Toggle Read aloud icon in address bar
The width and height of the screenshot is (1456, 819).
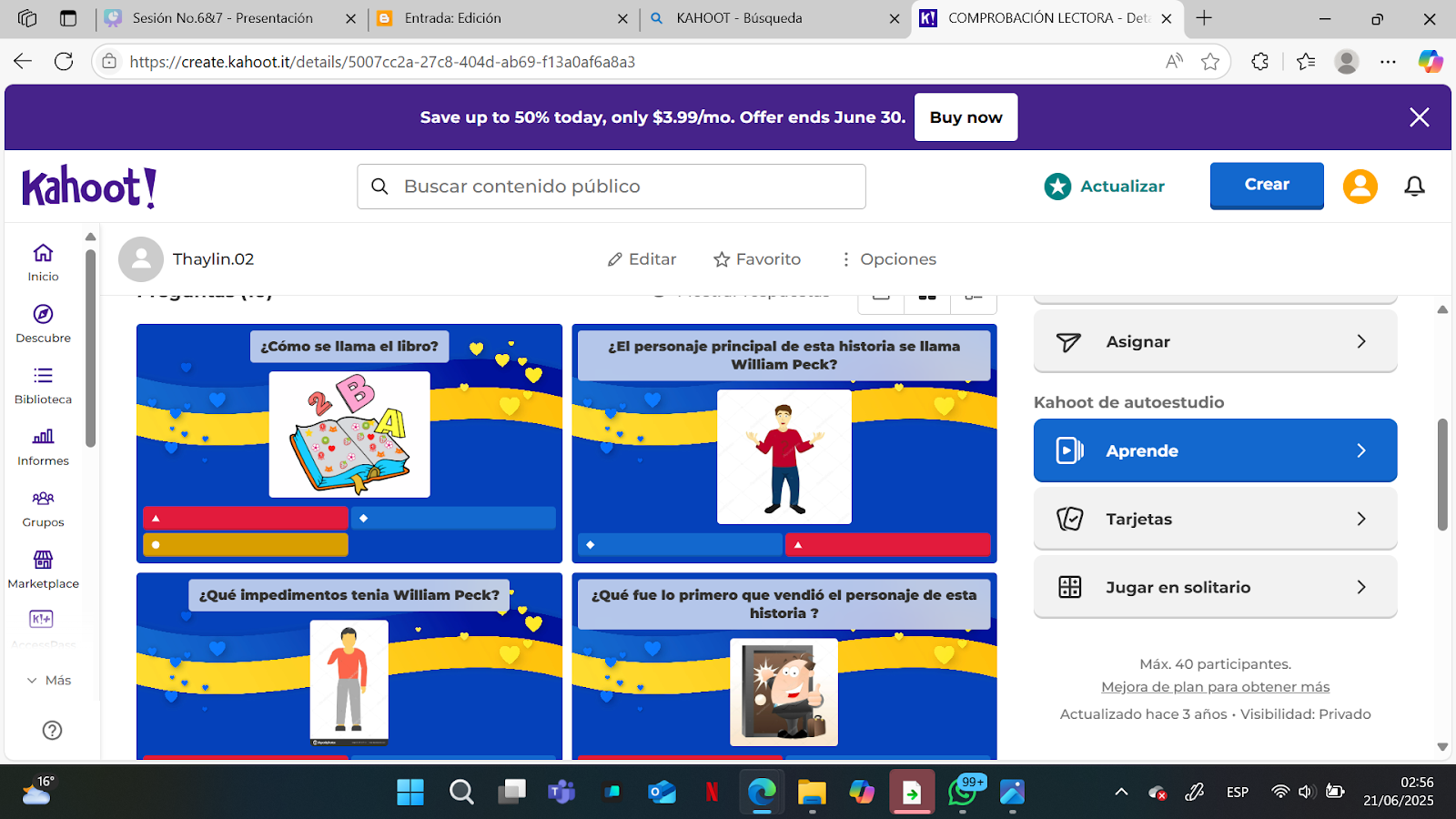point(1174,61)
